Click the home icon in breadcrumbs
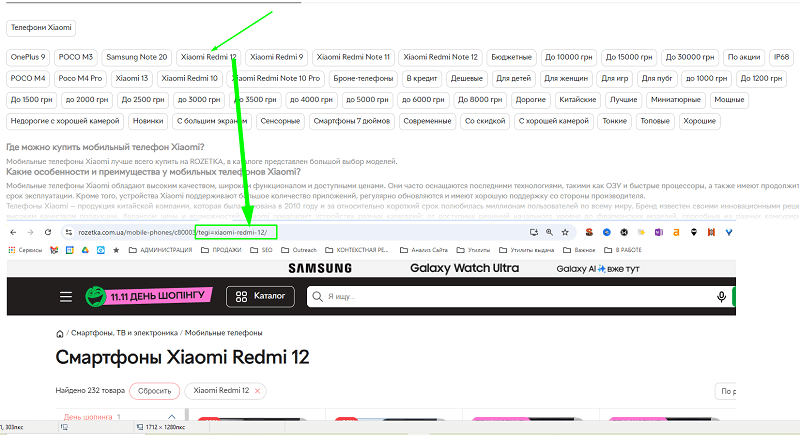 coord(60,334)
